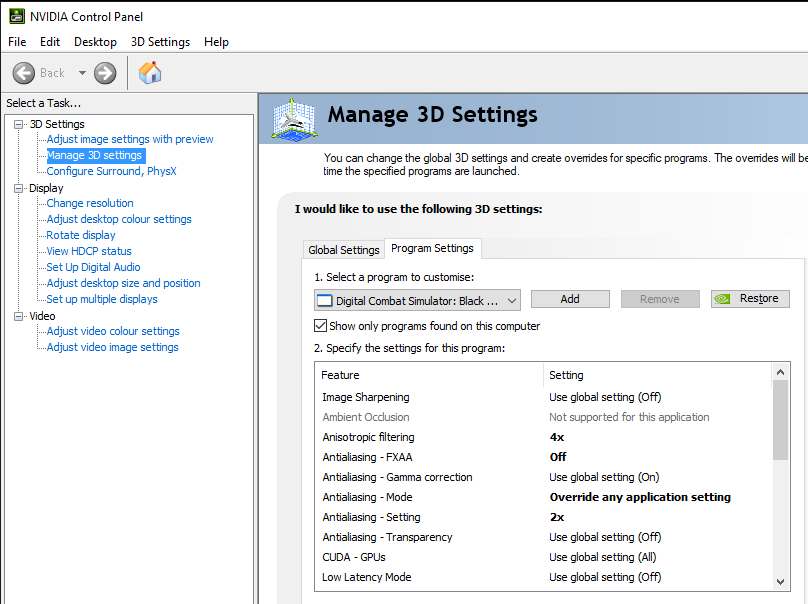Click the NVIDIA Control Panel title icon
This screenshot has height=604, width=808.
(16, 16)
